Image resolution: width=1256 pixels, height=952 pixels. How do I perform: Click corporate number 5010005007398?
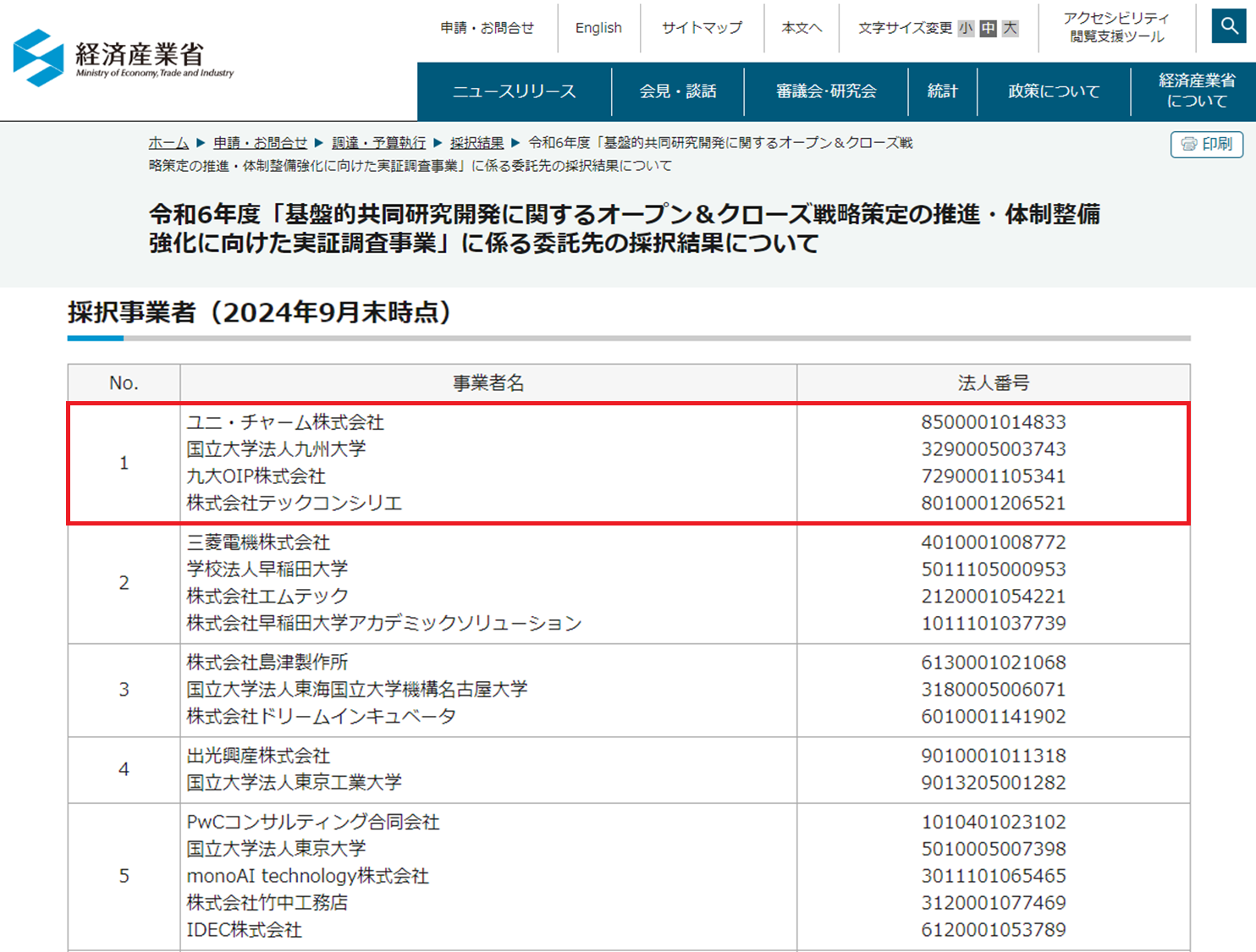[x=994, y=849]
